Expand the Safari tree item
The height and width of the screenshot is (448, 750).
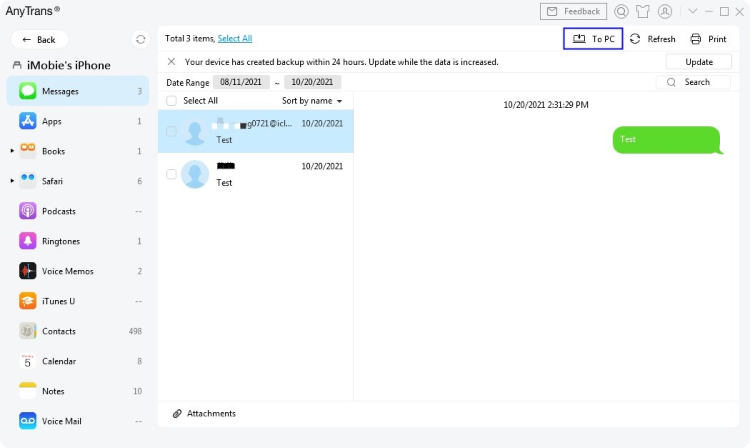click(x=12, y=181)
